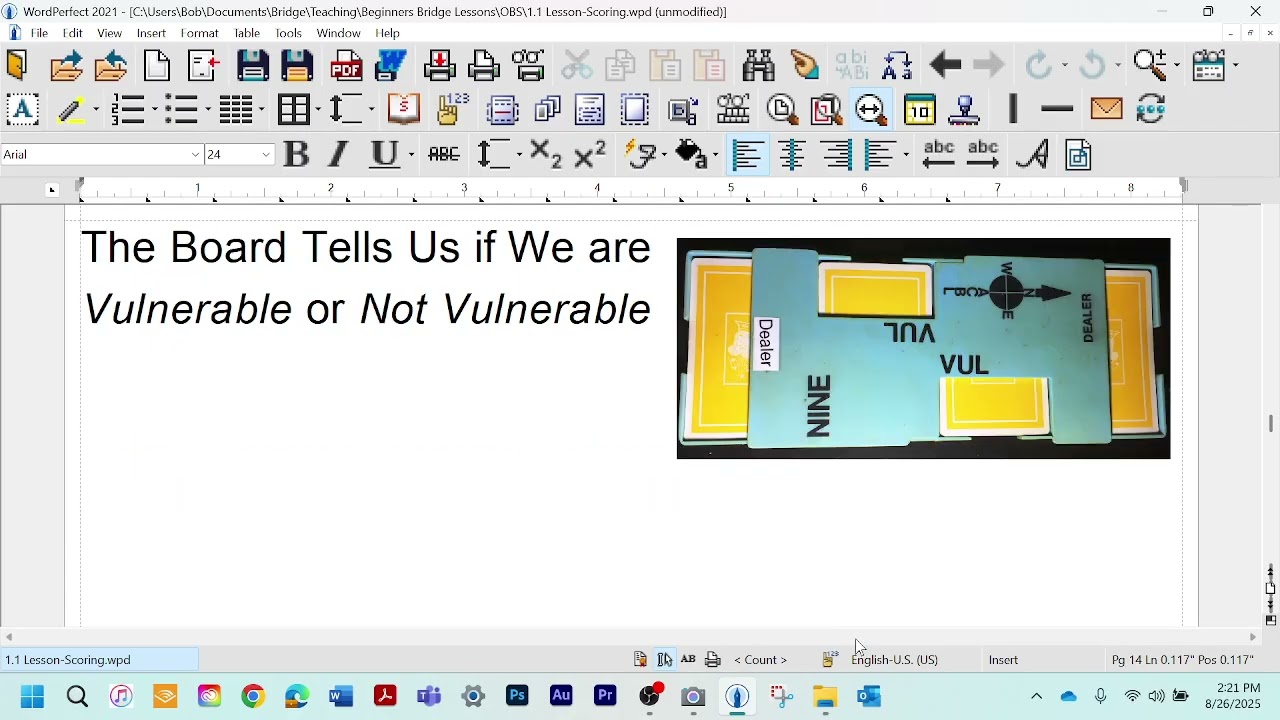1280x720 pixels.
Task: Expand the numbering list dropdown arrow
Action: tap(153, 110)
